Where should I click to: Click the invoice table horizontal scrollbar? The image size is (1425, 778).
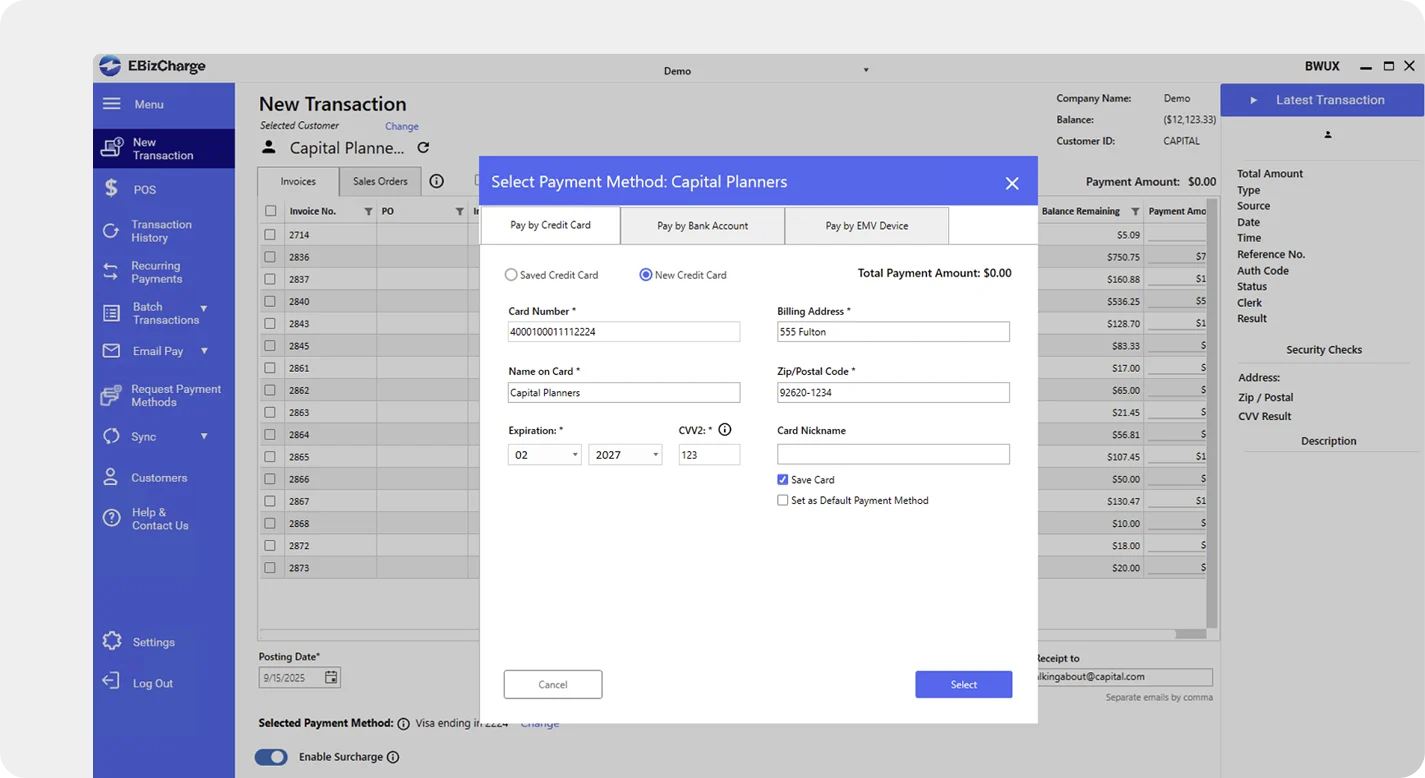(x=1190, y=634)
